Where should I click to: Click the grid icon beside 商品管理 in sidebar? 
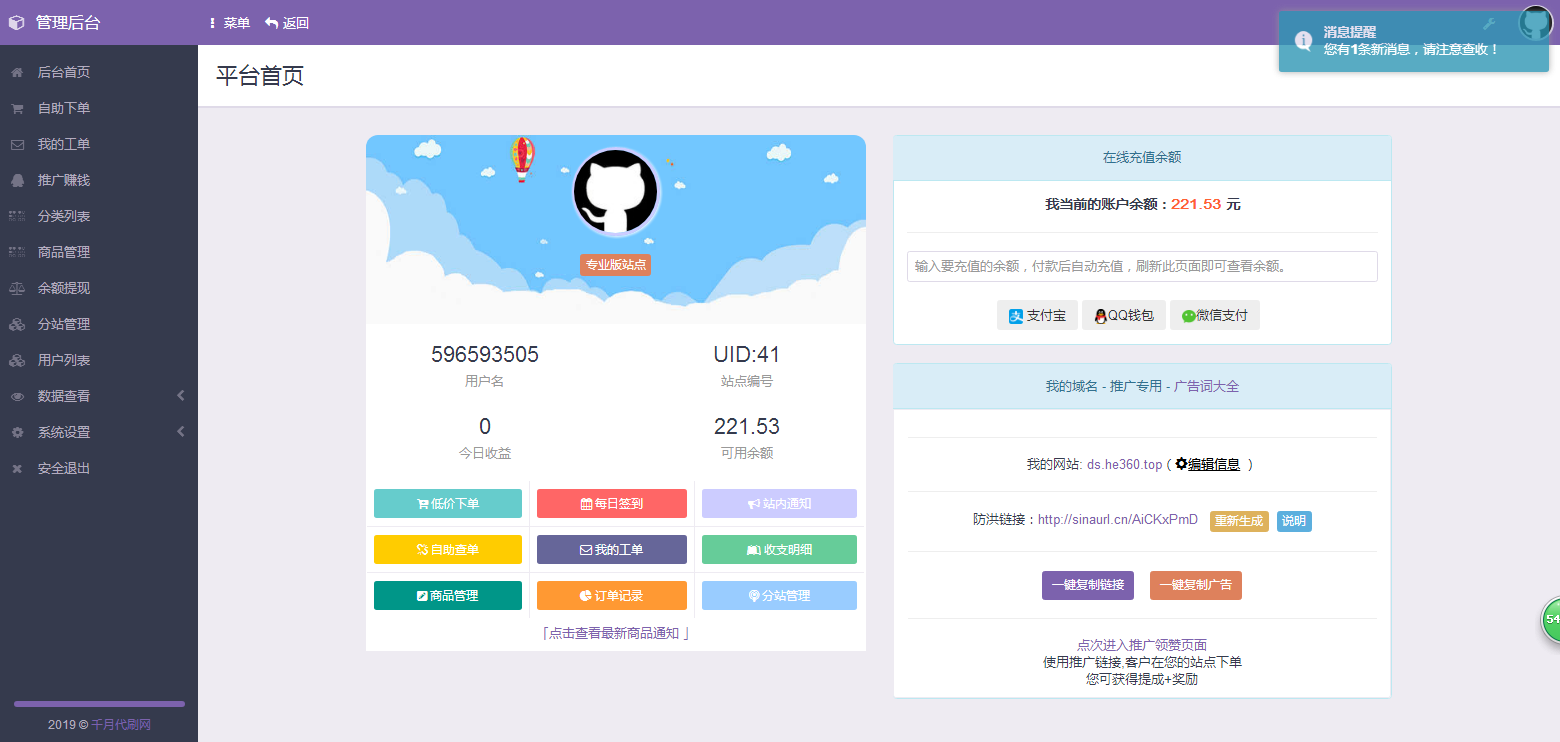[x=17, y=252]
